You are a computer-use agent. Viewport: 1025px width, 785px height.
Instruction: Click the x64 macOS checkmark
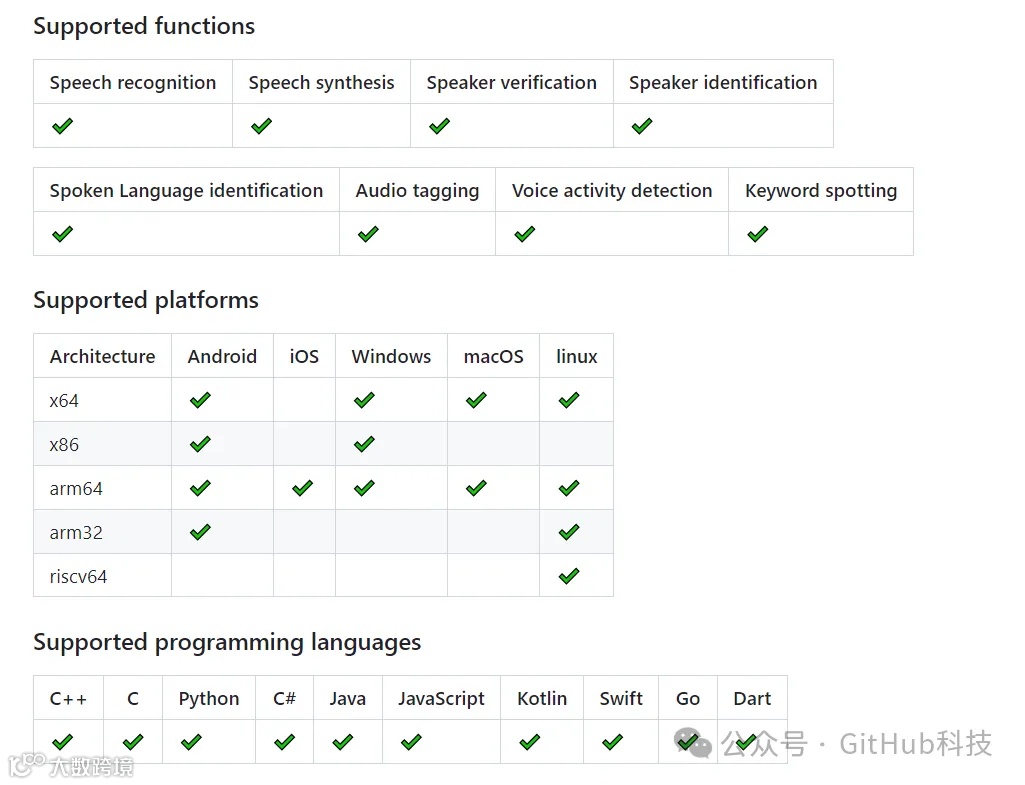tap(476, 400)
